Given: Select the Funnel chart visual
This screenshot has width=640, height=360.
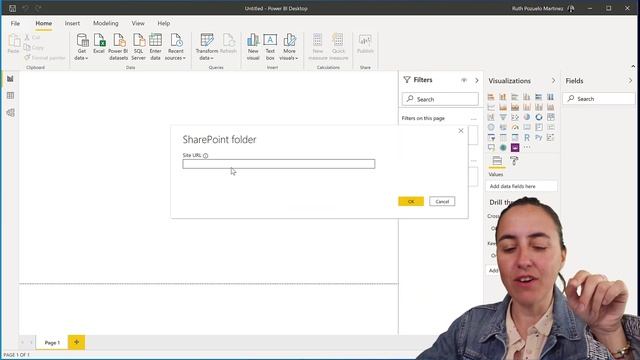Looking at the screenshot, I should [503, 117].
